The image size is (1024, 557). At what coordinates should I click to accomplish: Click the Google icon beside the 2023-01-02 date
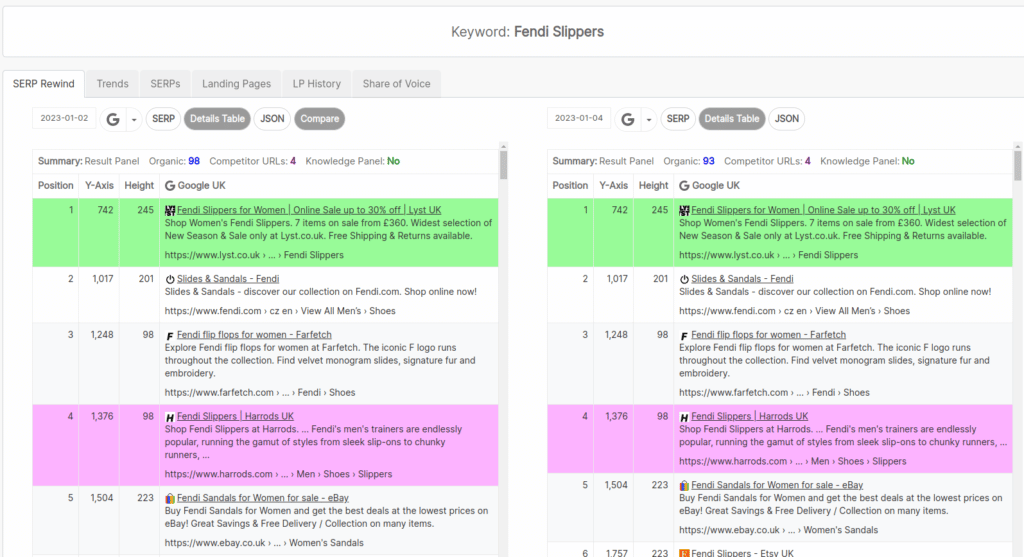113,119
